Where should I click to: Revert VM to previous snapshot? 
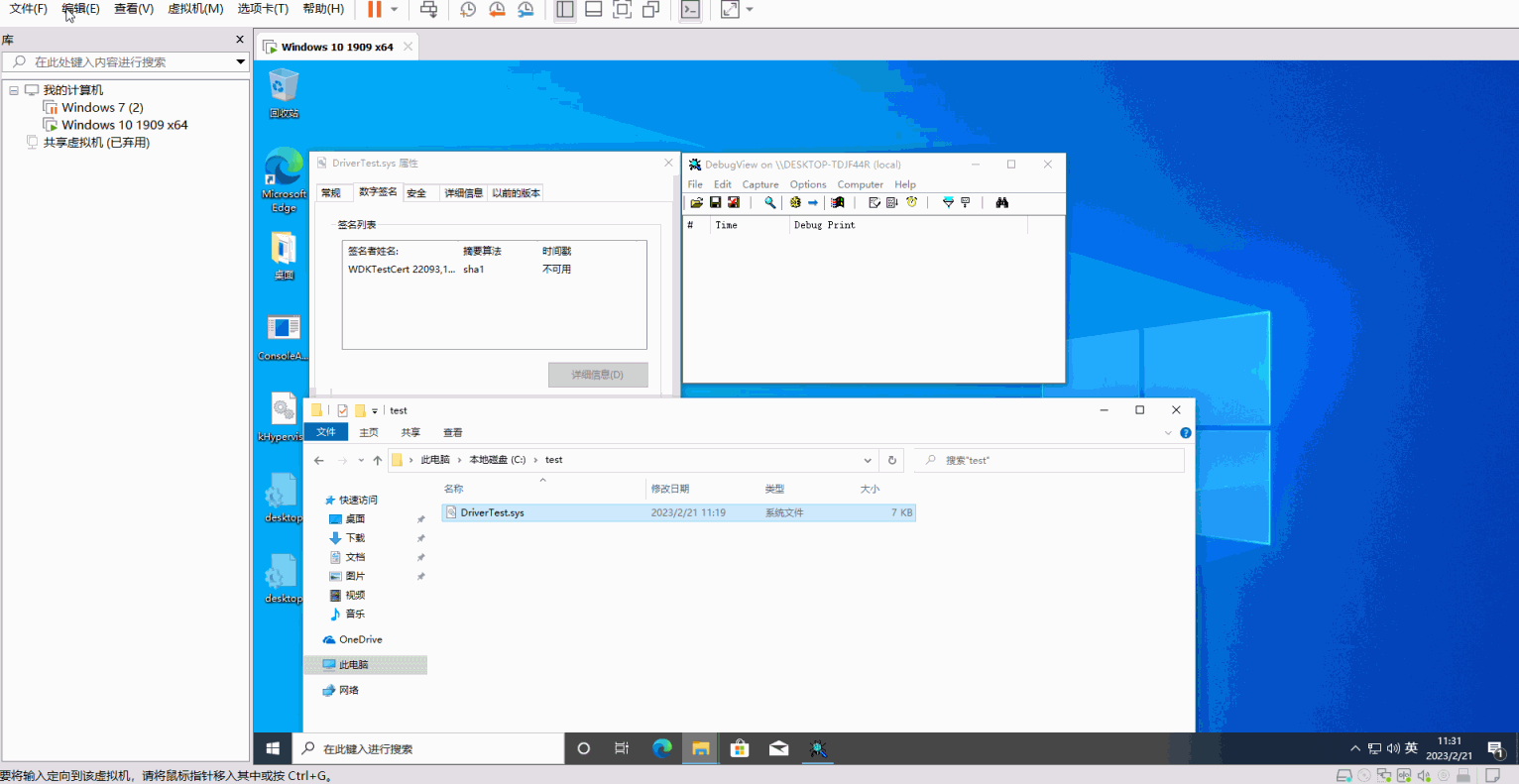point(497,9)
